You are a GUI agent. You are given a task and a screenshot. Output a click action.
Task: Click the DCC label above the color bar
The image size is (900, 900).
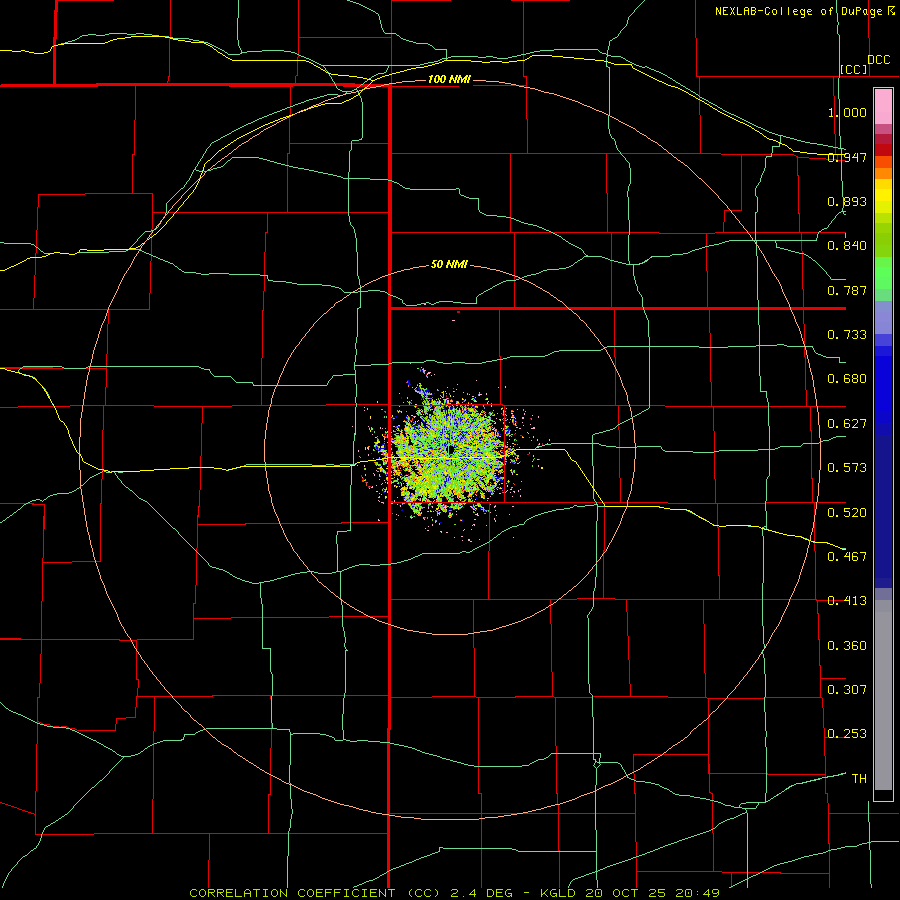coord(879,60)
